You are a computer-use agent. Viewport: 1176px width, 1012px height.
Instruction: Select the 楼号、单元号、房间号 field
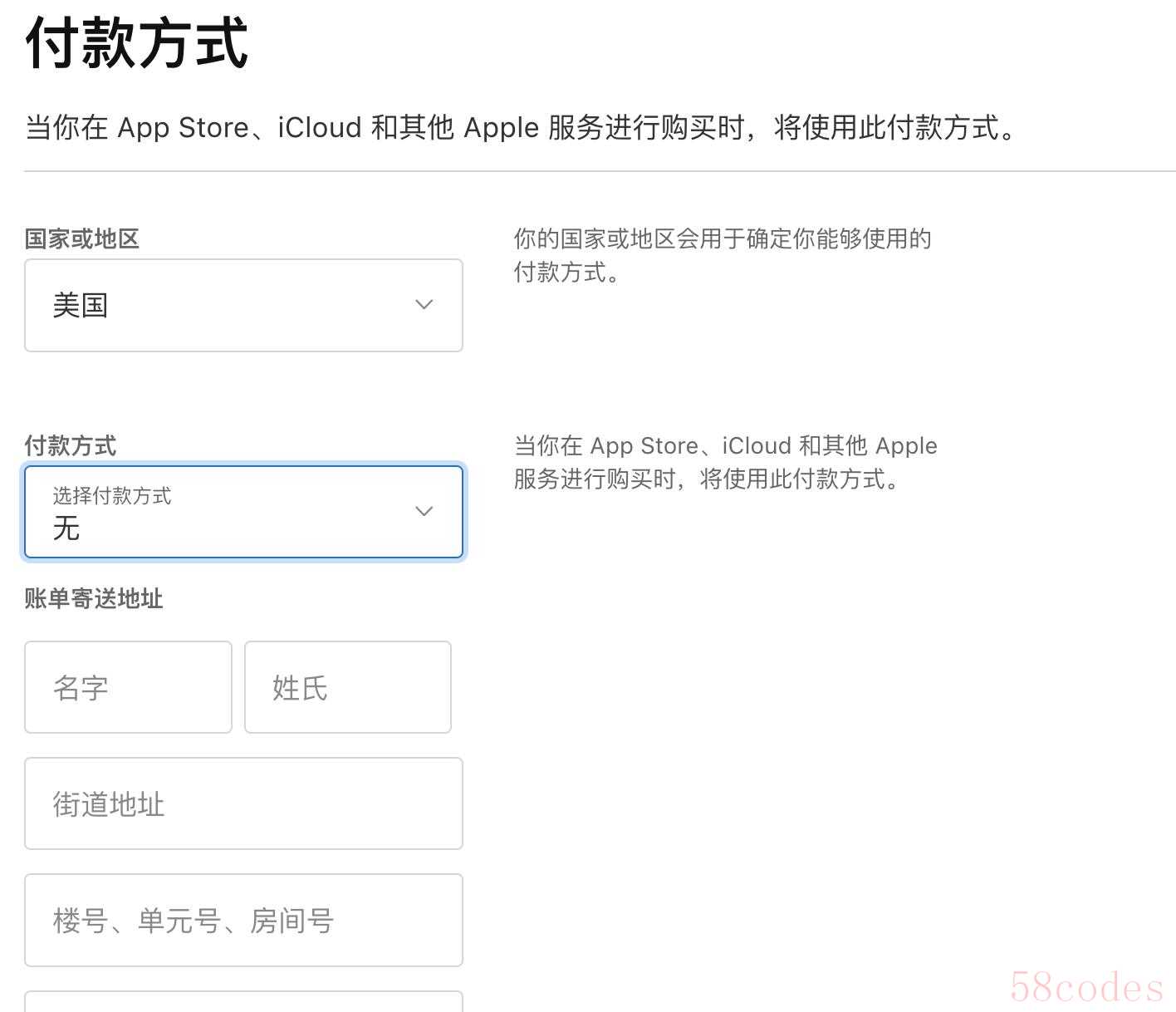(x=243, y=920)
